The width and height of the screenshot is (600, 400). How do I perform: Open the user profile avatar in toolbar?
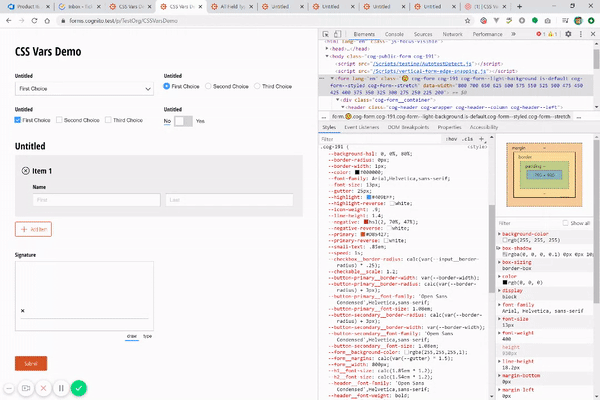(x=578, y=21)
